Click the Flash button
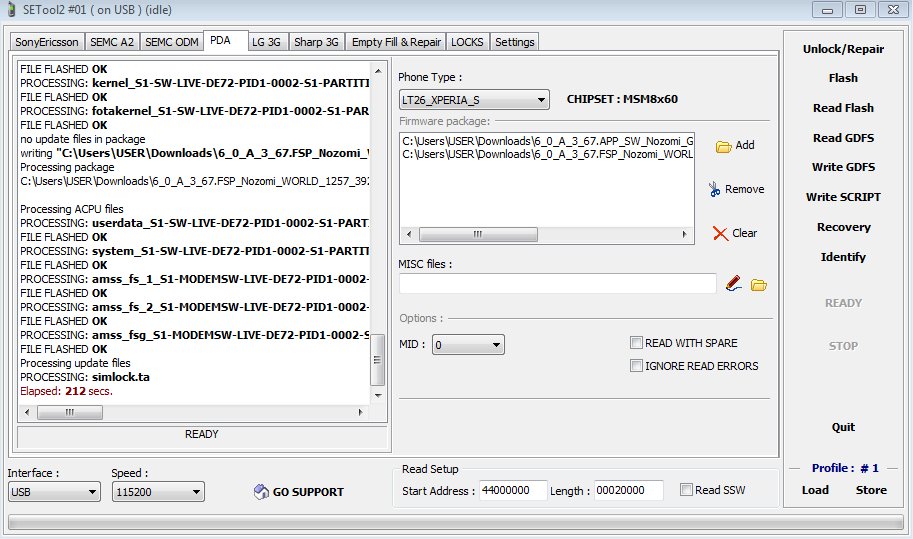The height and width of the screenshot is (539, 913). (843, 77)
